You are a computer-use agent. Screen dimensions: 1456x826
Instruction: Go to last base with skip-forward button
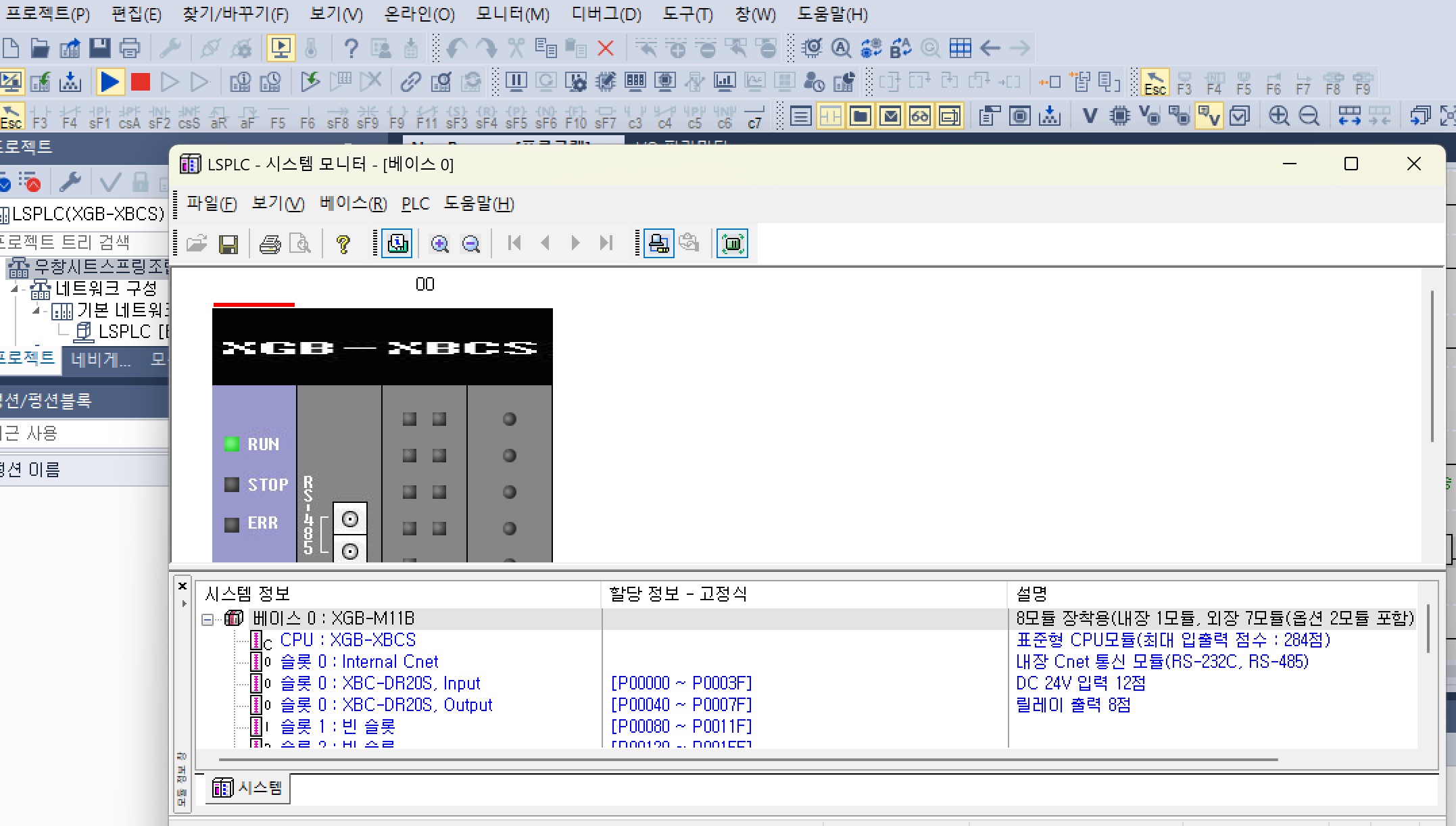click(606, 243)
